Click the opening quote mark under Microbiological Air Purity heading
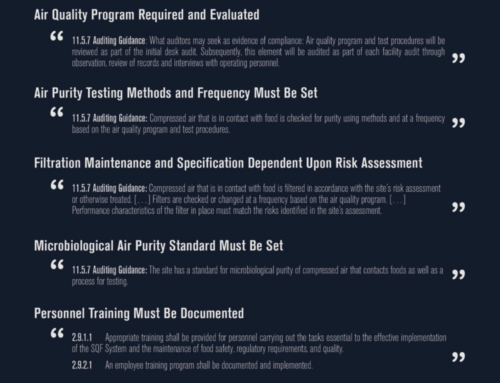Image resolution: width=500 pixels, height=383 pixels. pyautogui.click(x=57, y=265)
